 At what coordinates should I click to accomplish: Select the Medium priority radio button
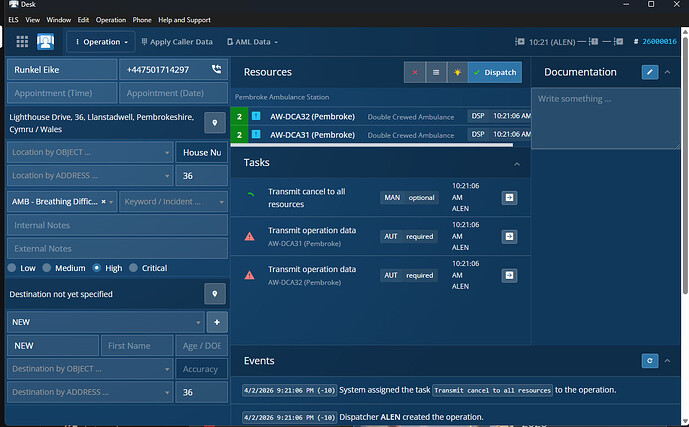point(47,268)
